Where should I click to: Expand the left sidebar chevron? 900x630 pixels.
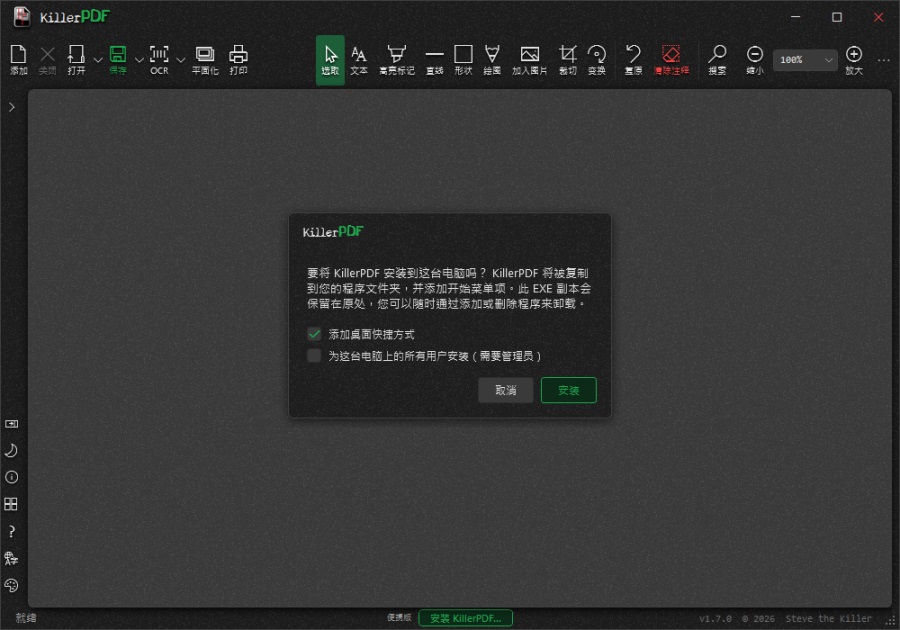click(11, 107)
